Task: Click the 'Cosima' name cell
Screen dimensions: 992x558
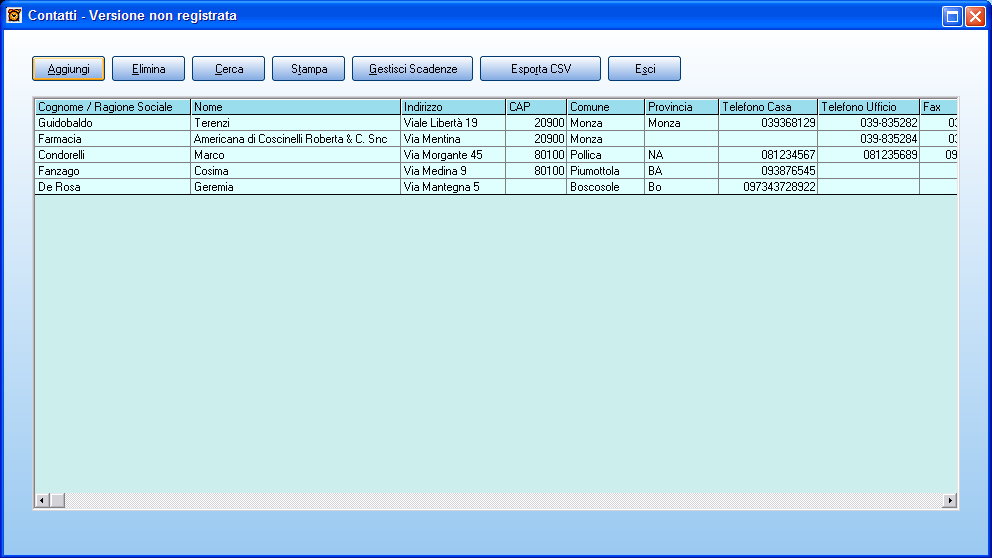Action: pyautogui.click(x=295, y=171)
